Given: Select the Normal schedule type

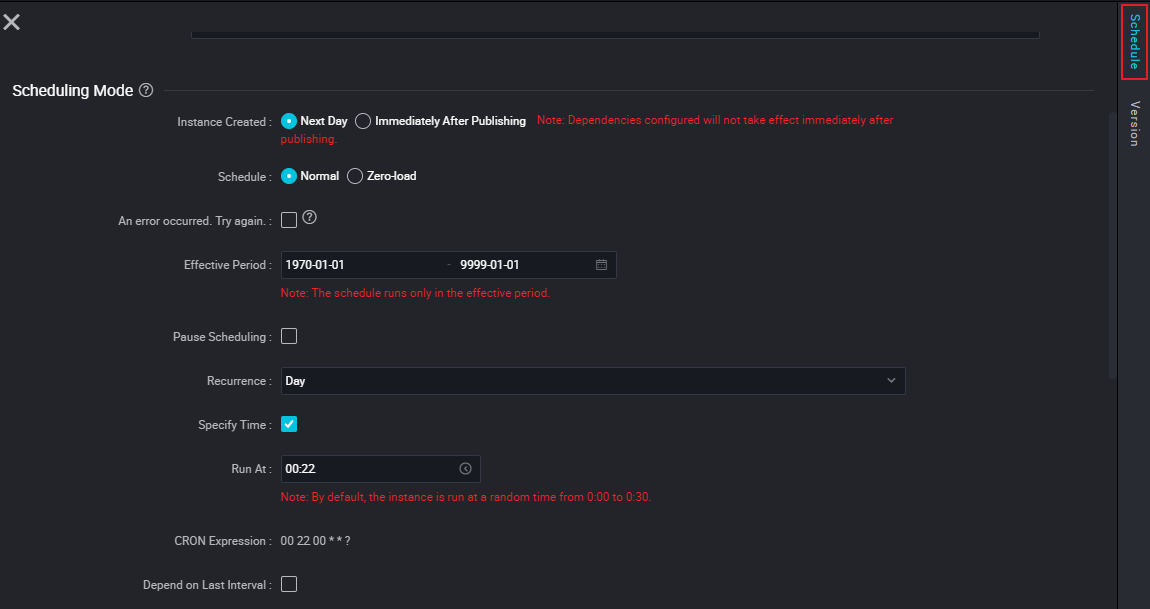Looking at the screenshot, I should (289, 176).
